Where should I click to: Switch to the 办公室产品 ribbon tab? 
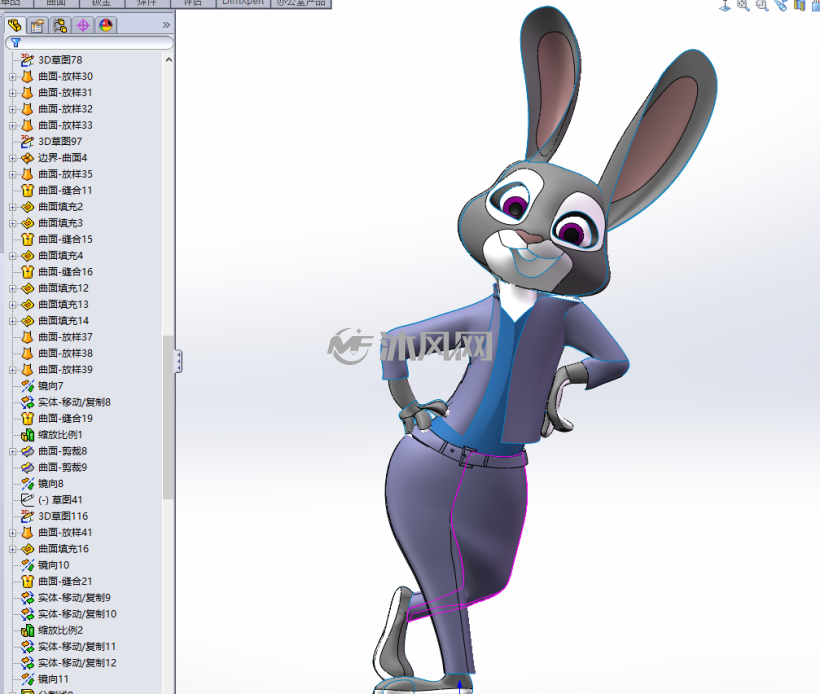[301, 3]
